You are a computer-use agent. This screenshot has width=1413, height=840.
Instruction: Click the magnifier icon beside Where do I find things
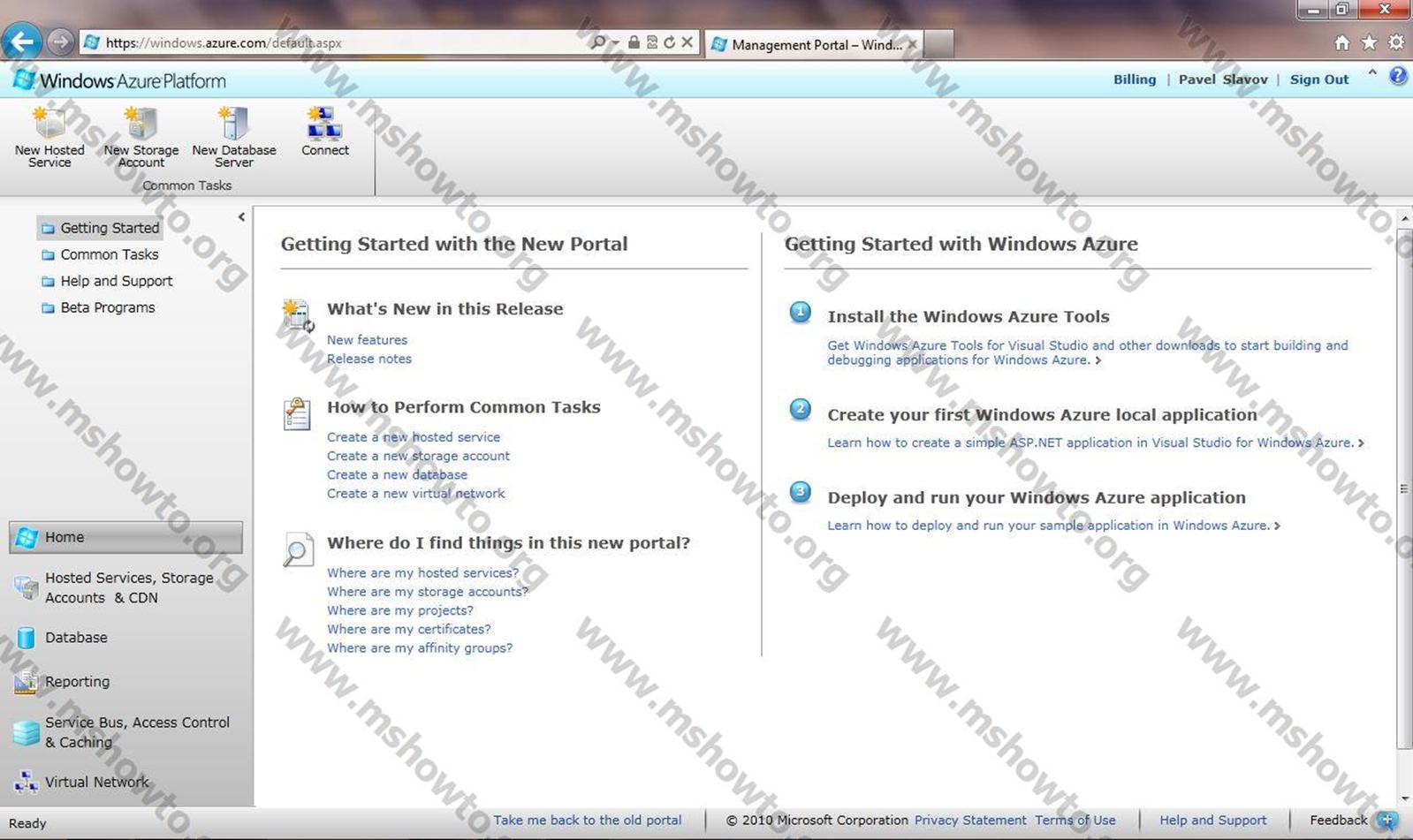point(298,549)
